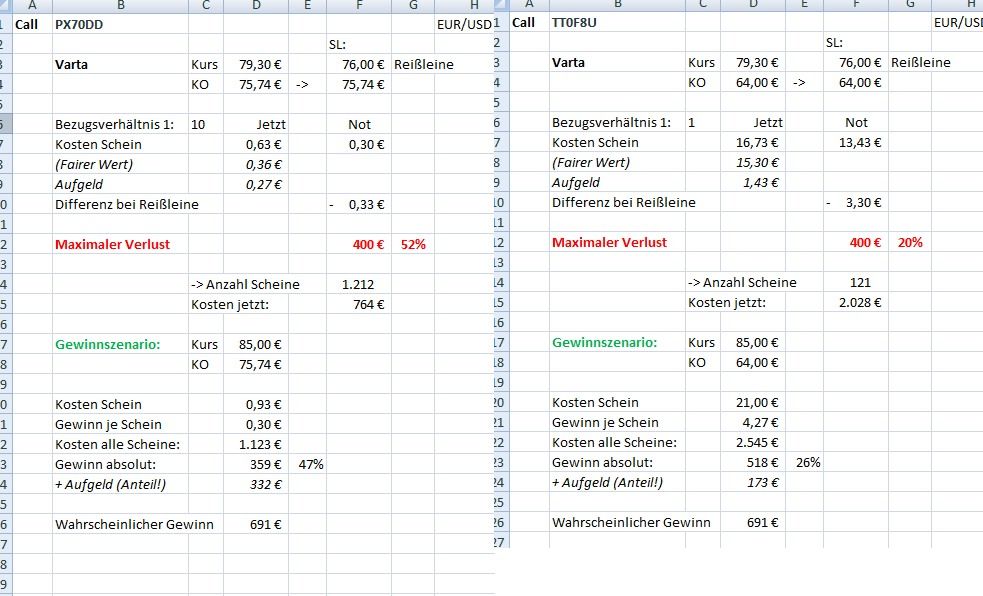Click the Gewinn absolut value 518 €
Screen dimensions: 983x596
(762, 462)
